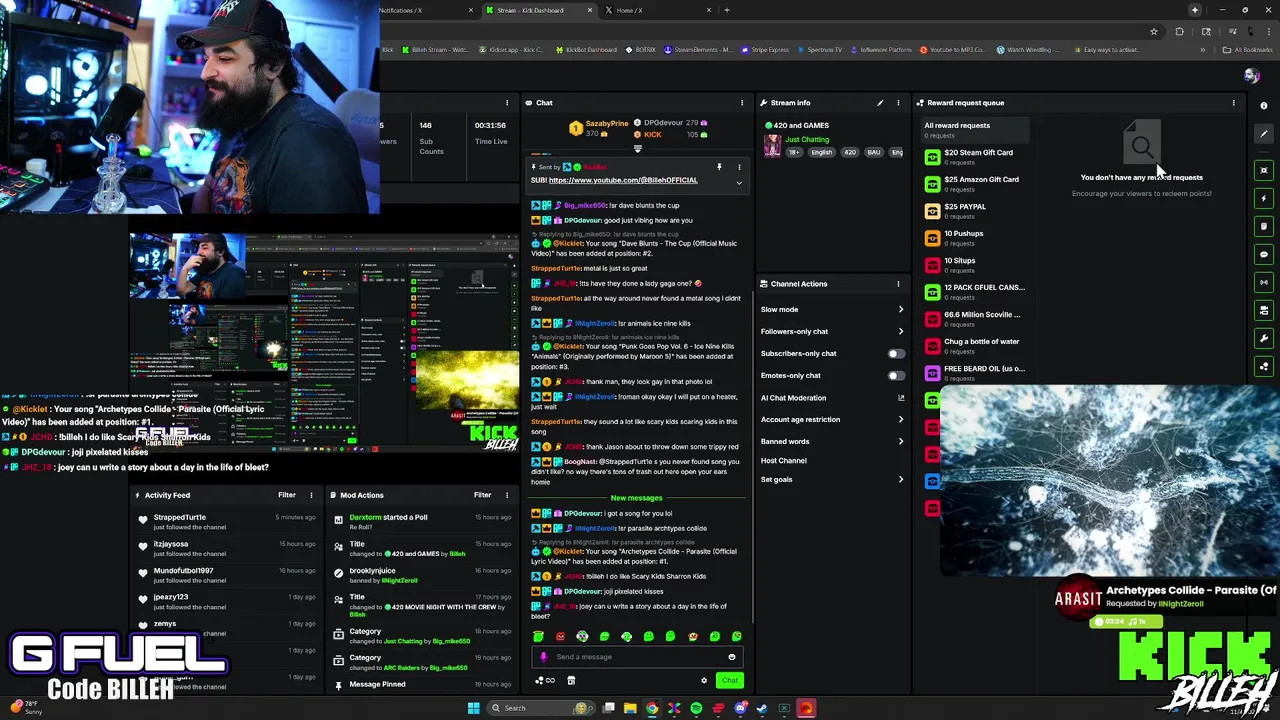The image size is (1280, 720).
Task: Toggle Emotes-only chat switch
Action: [x=895, y=376]
